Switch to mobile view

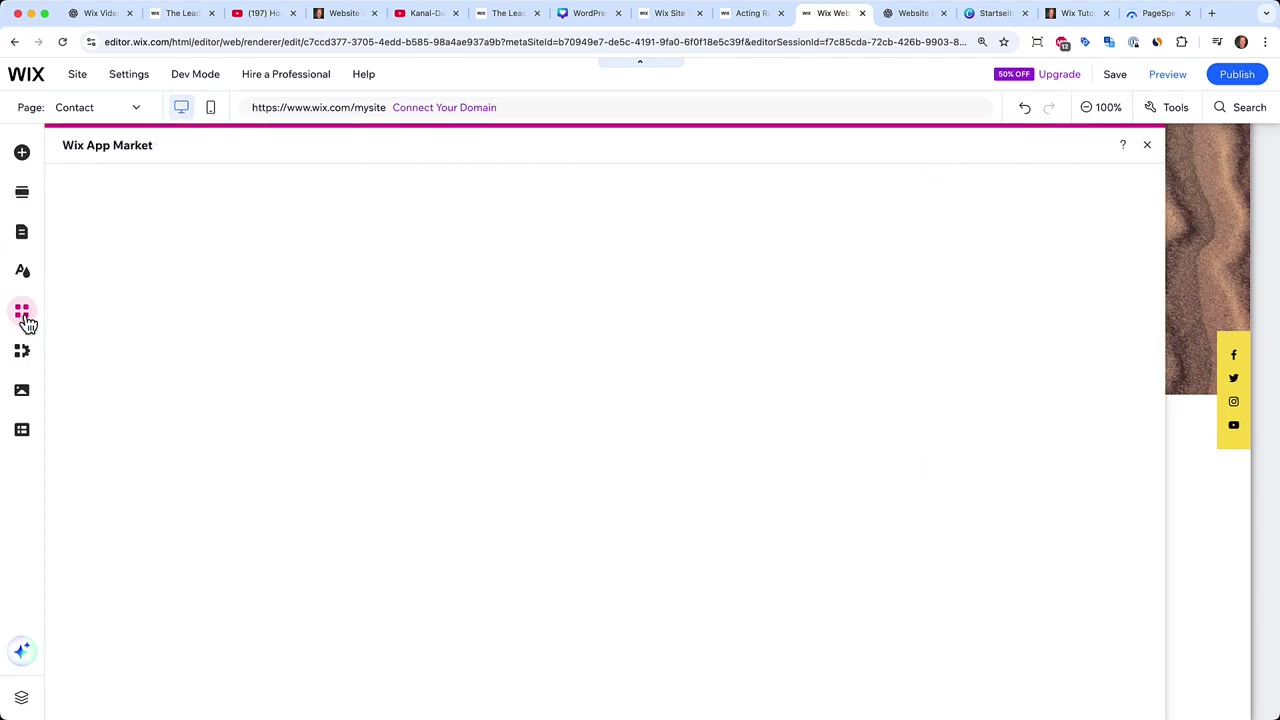click(x=211, y=107)
